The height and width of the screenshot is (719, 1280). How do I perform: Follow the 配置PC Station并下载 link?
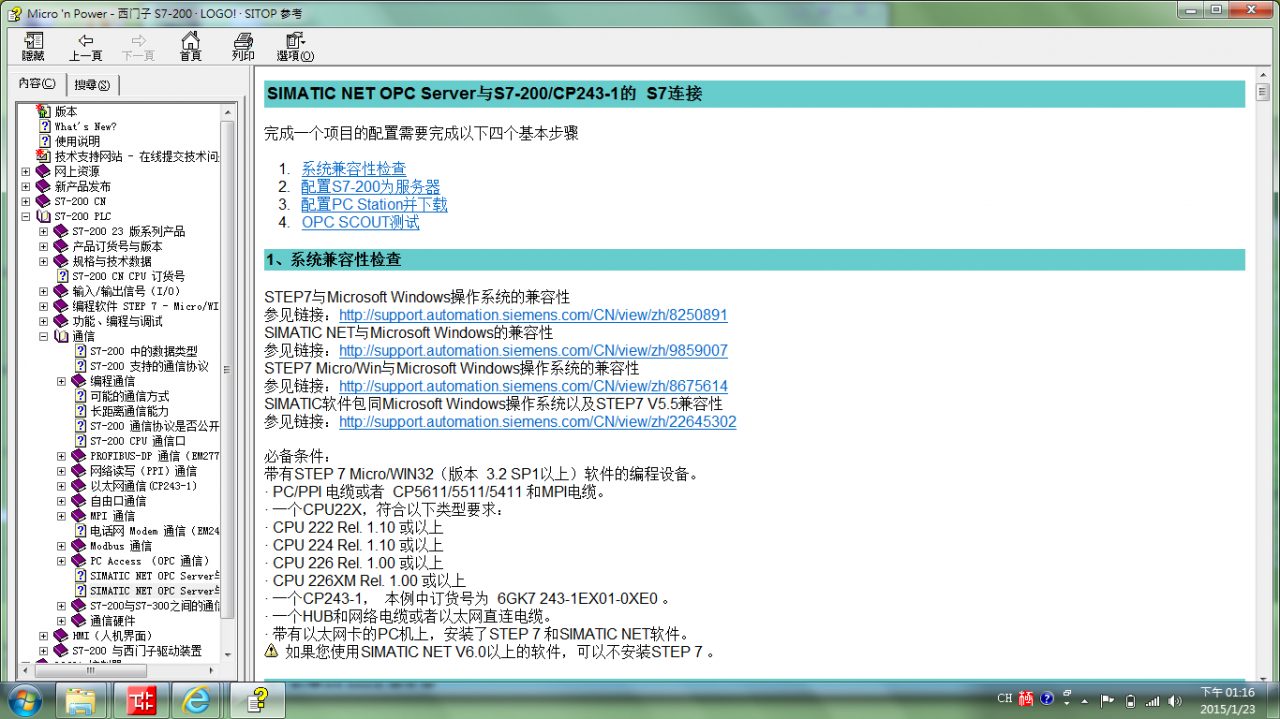(375, 204)
